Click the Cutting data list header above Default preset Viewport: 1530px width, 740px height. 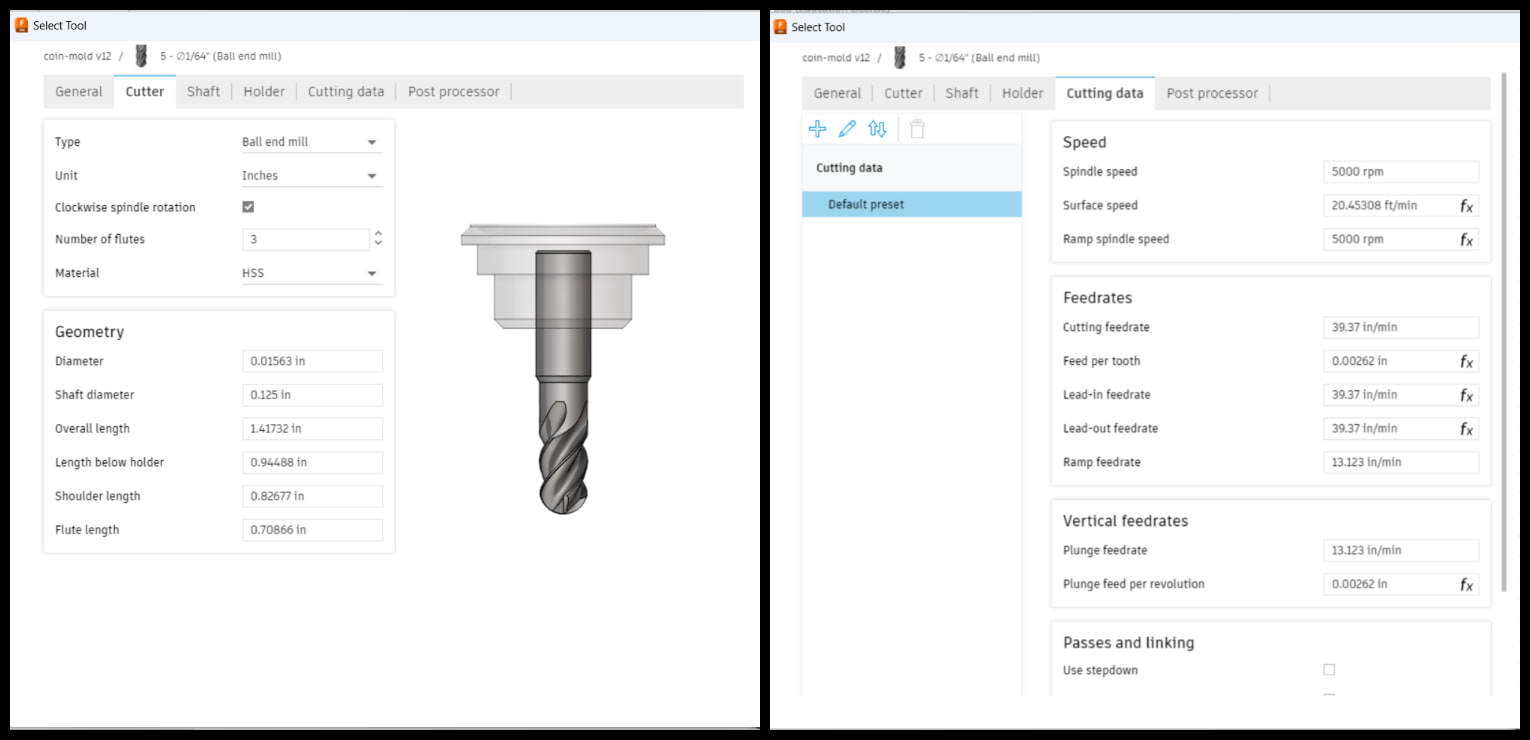point(849,168)
